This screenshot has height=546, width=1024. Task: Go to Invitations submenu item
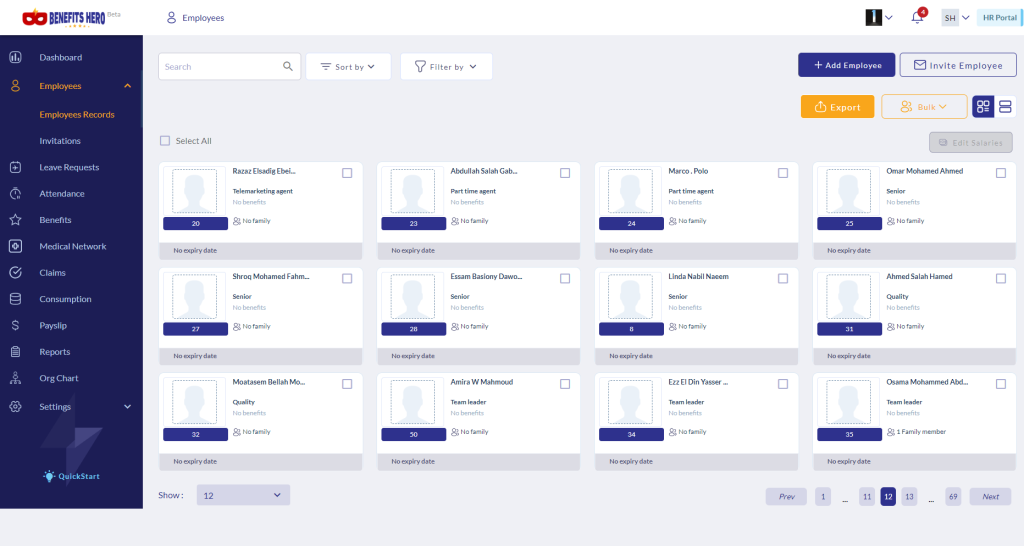click(60, 141)
